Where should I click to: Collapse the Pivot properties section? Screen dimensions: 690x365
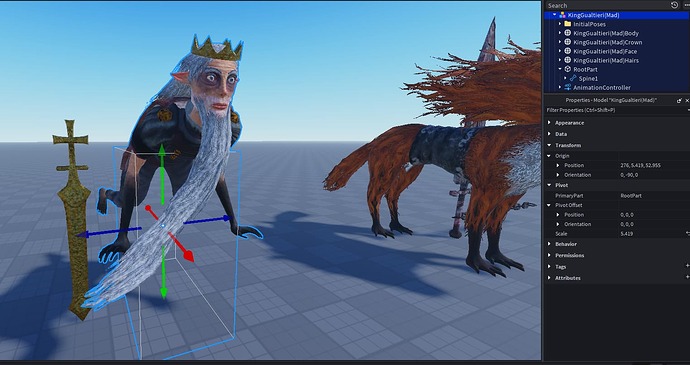pyautogui.click(x=549, y=185)
